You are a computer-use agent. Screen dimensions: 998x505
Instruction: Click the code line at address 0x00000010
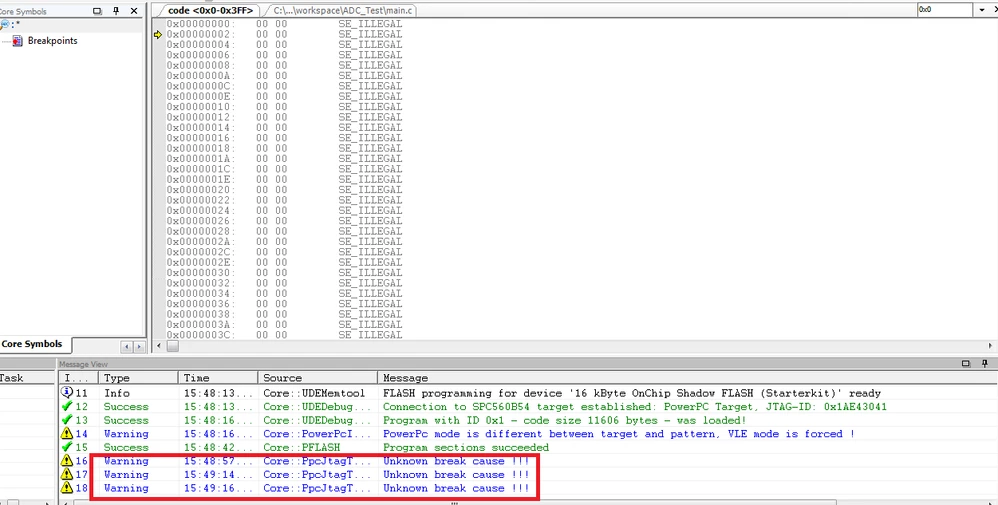285,107
